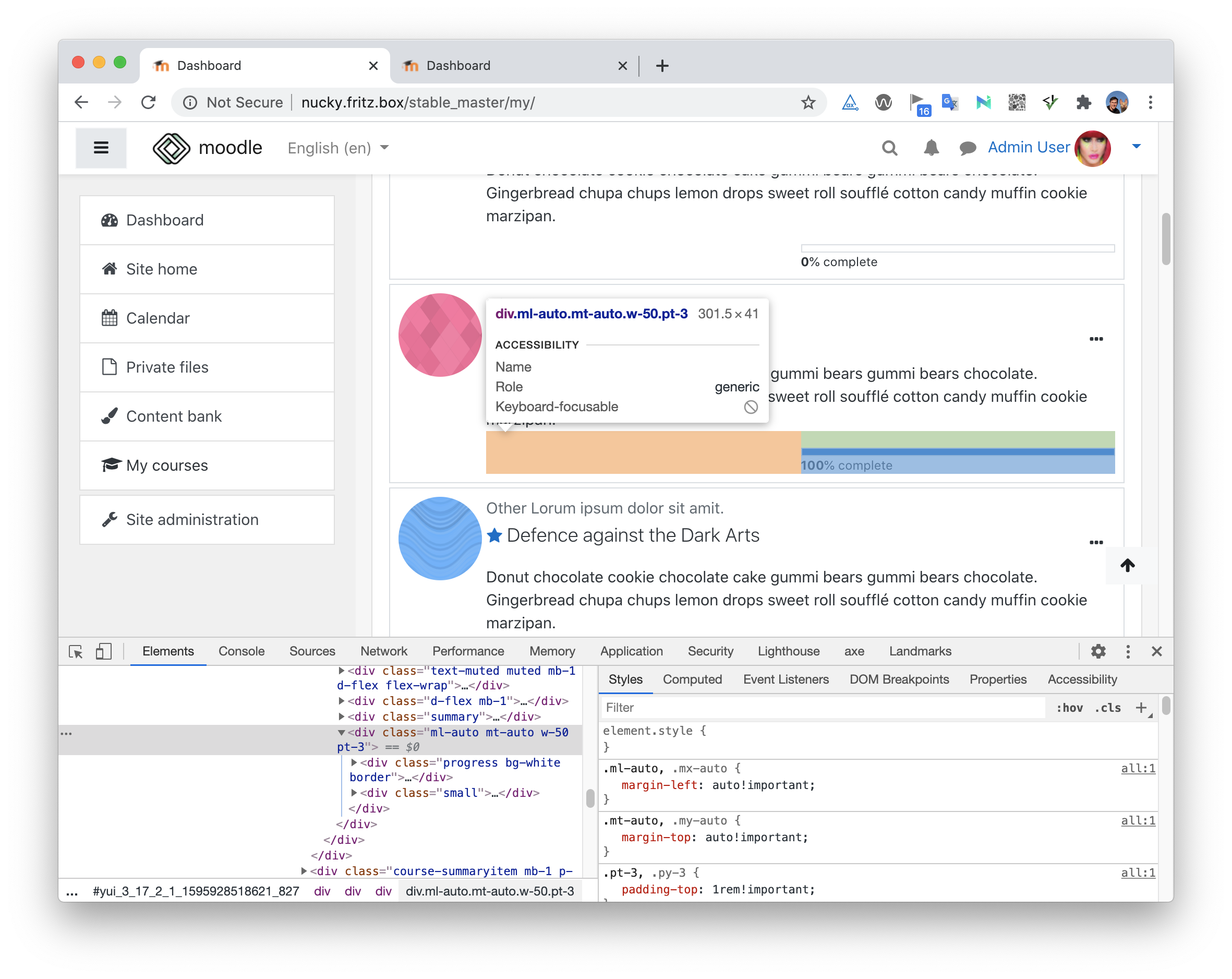
Task: Open the DevTools Landmarks tab
Action: click(x=920, y=651)
